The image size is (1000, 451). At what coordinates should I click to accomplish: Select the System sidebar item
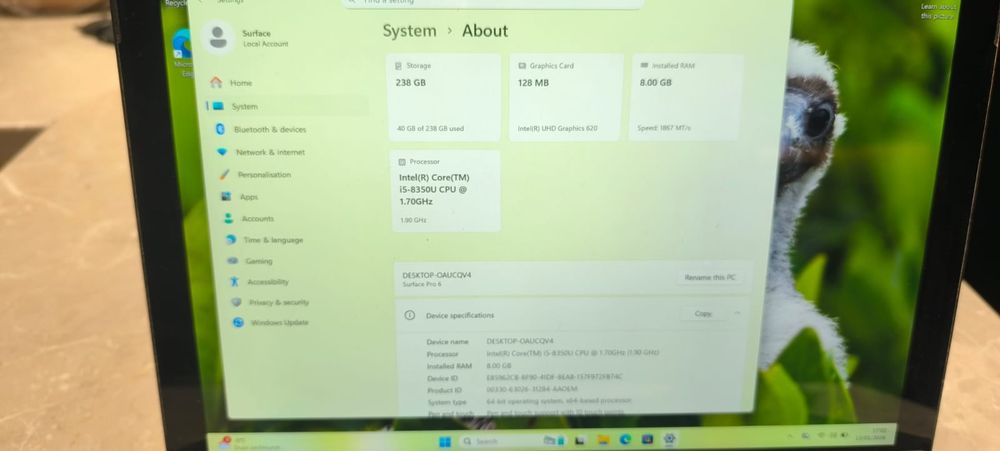[x=286, y=107]
